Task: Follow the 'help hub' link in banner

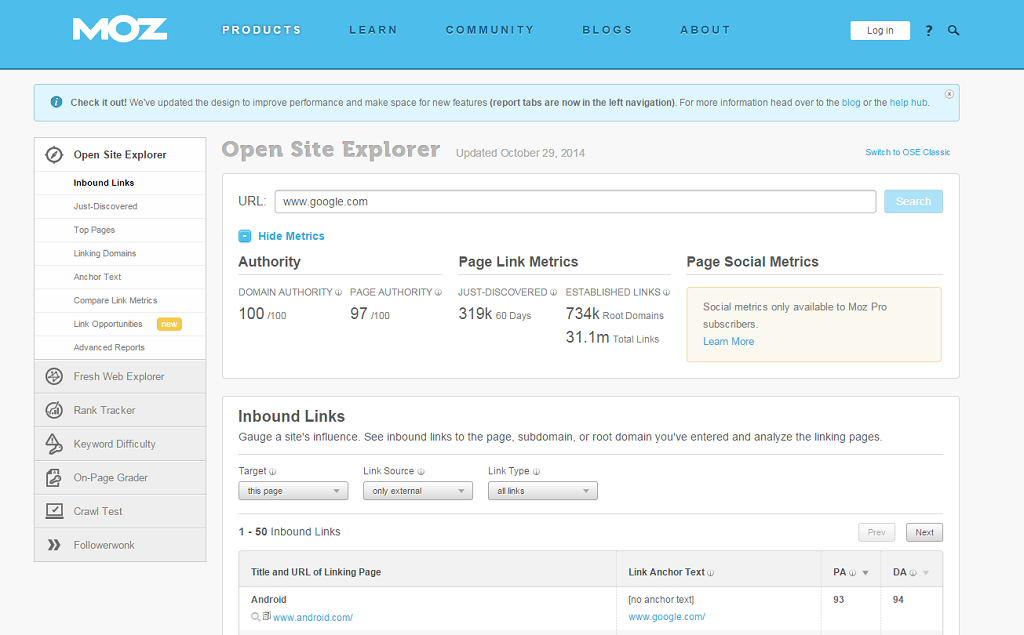Action: click(908, 103)
